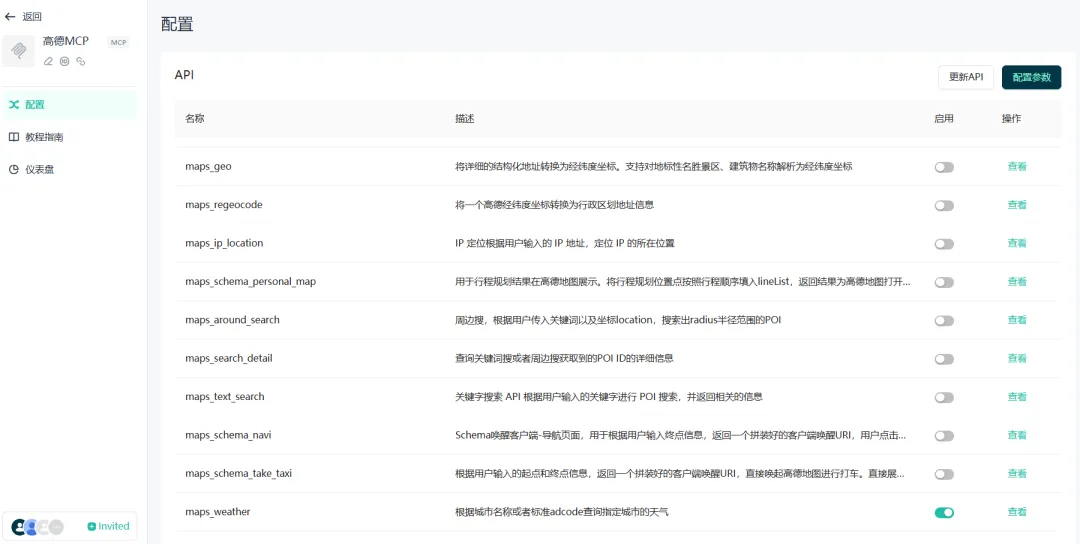Image resolution: width=1080 pixels, height=544 pixels.
Task: Click the pencil edit icon under 高德MCP
Action: 48,61
